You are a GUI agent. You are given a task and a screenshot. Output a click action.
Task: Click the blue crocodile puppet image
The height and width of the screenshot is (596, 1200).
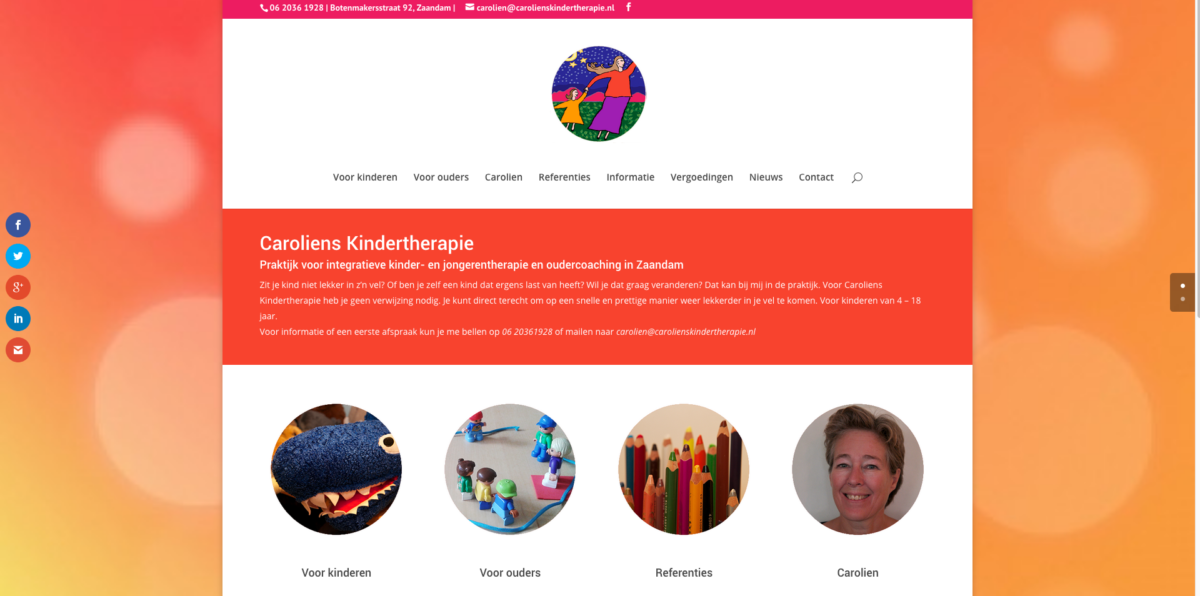[x=336, y=469]
